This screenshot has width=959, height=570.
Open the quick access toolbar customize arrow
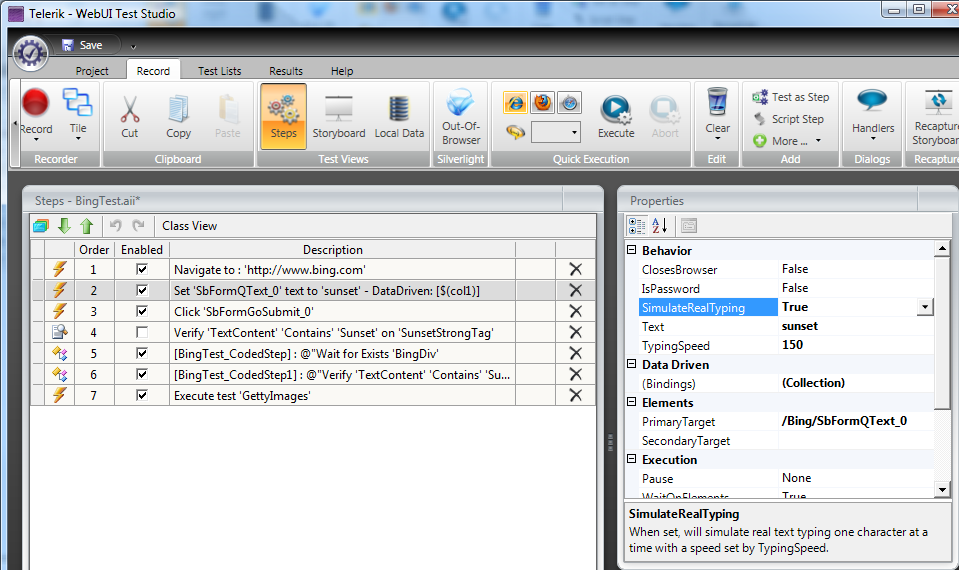point(133,46)
